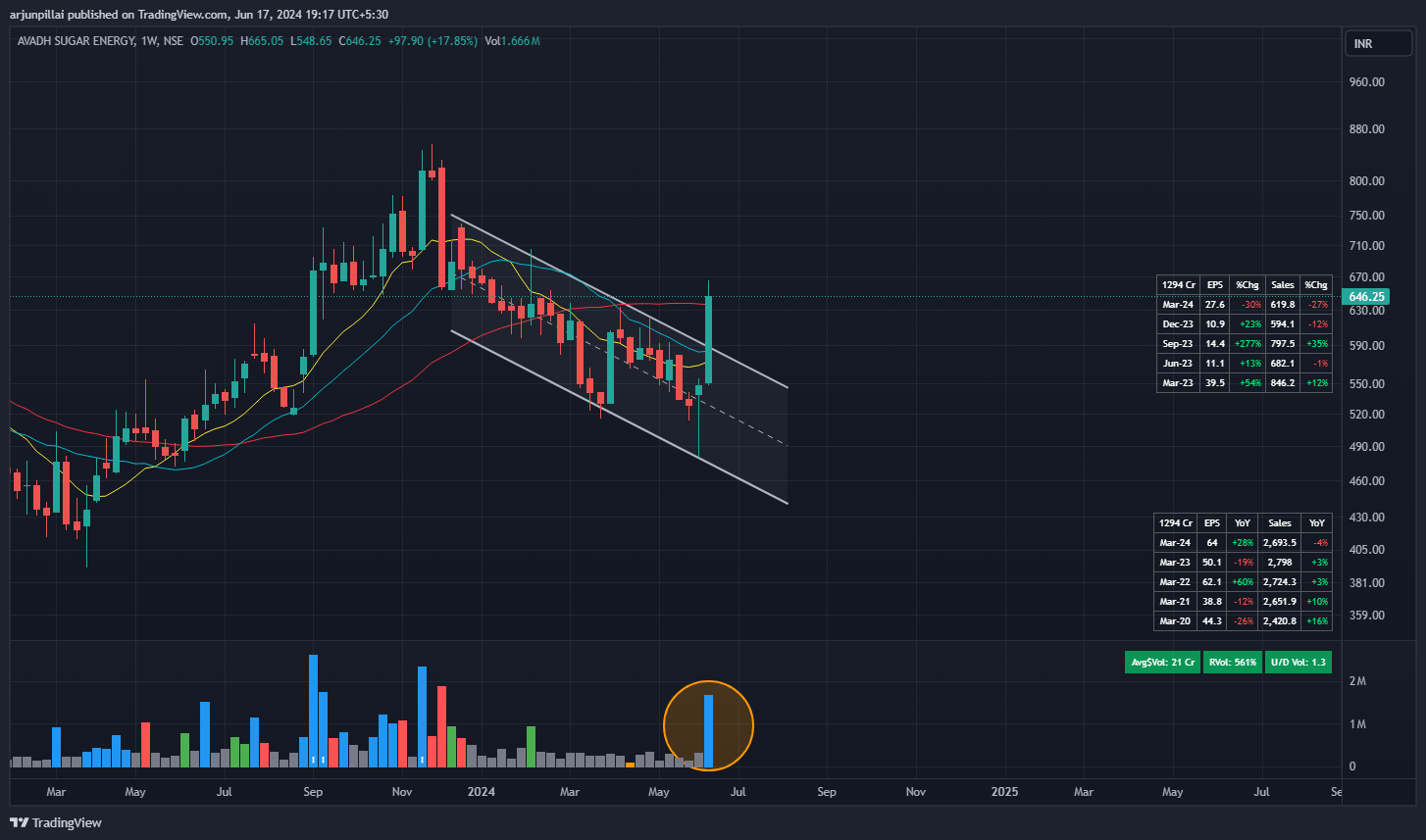1426x840 pixels.
Task: Click the Mar-20 row label in annual table
Action: pyautogui.click(x=1175, y=621)
